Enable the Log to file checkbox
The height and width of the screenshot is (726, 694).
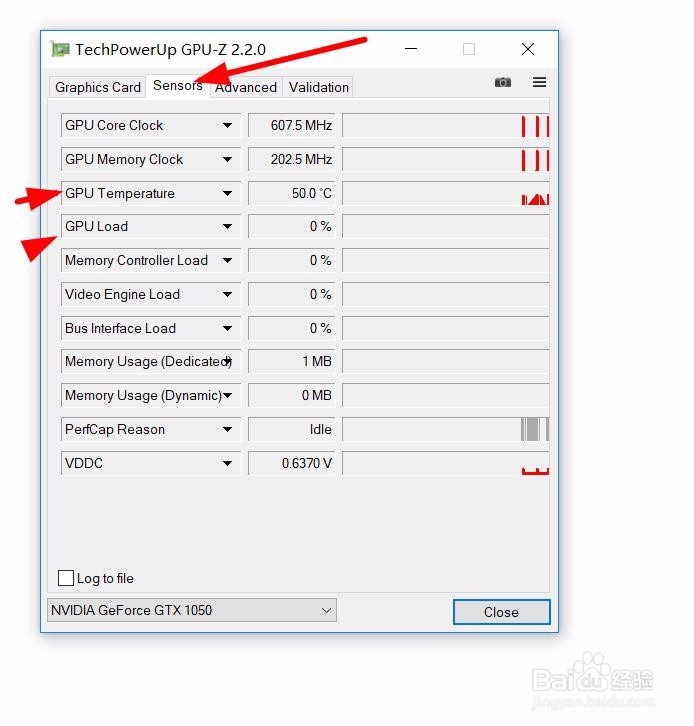tap(66, 578)
